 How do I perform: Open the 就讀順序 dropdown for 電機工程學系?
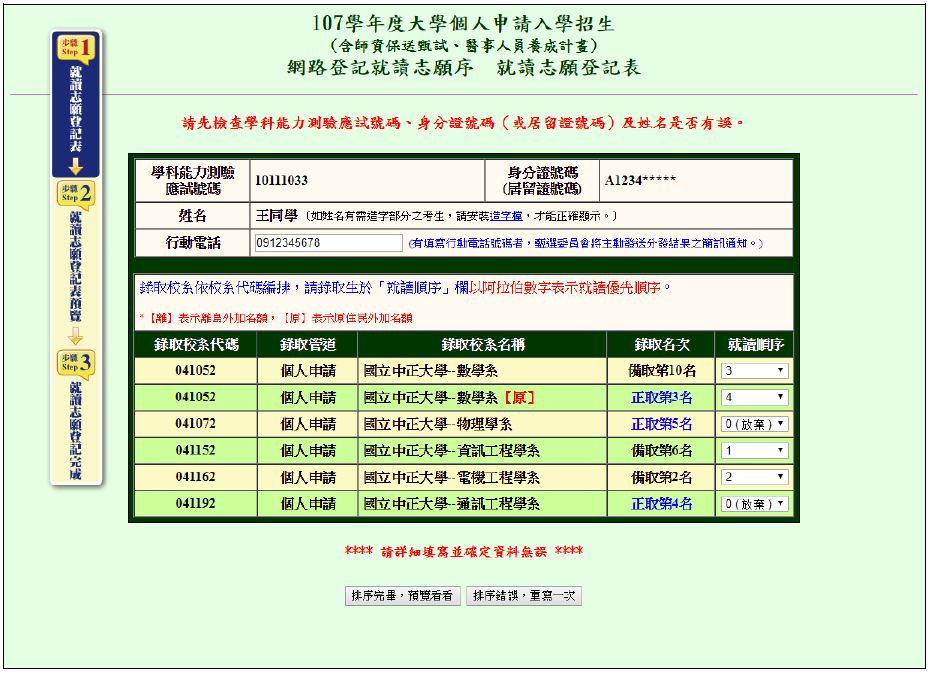(754, 477)
